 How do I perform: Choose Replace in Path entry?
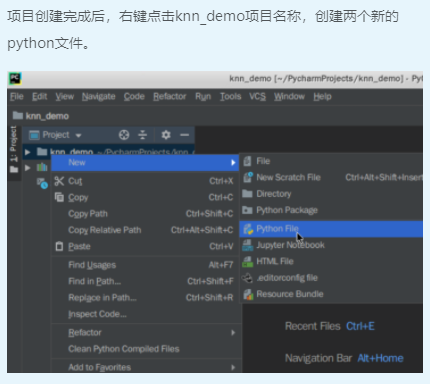[145, 298]
